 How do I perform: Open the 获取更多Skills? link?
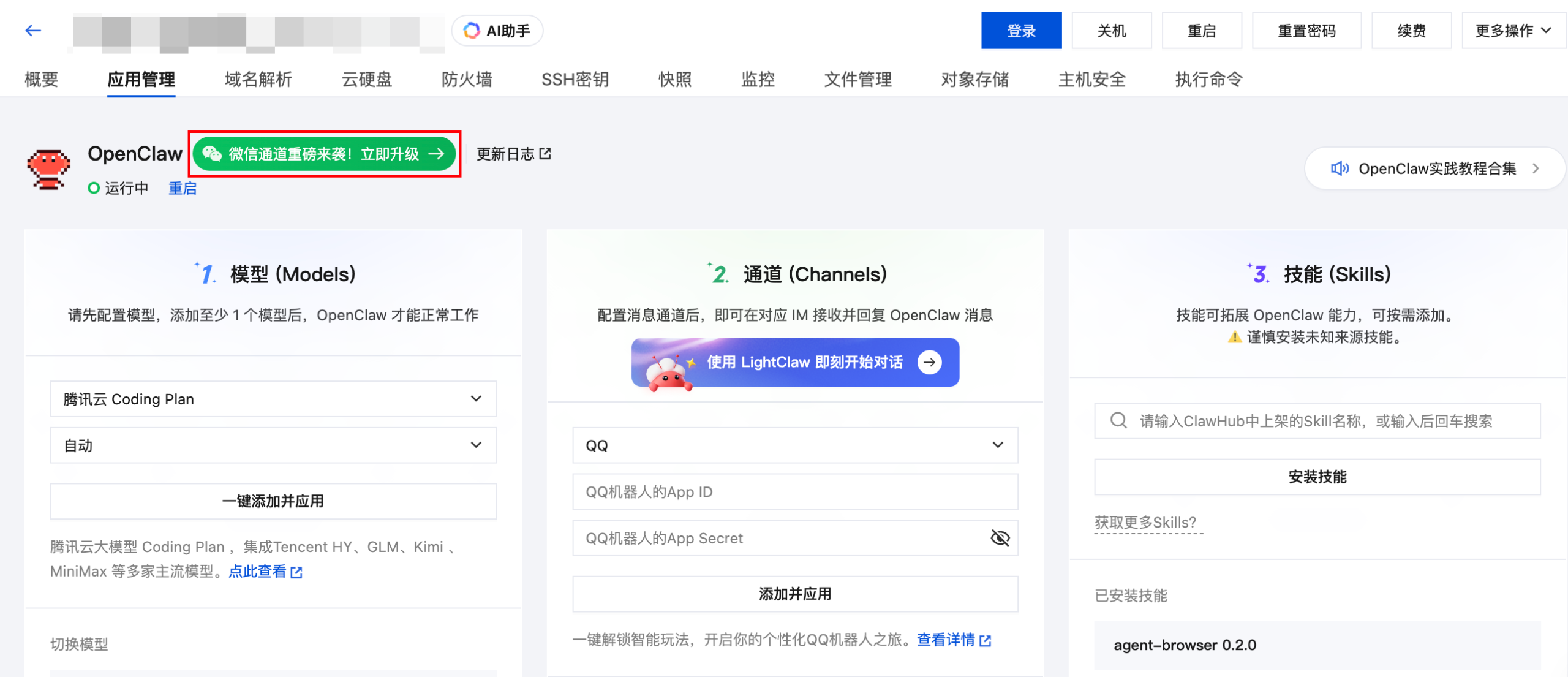point(1145,523)
